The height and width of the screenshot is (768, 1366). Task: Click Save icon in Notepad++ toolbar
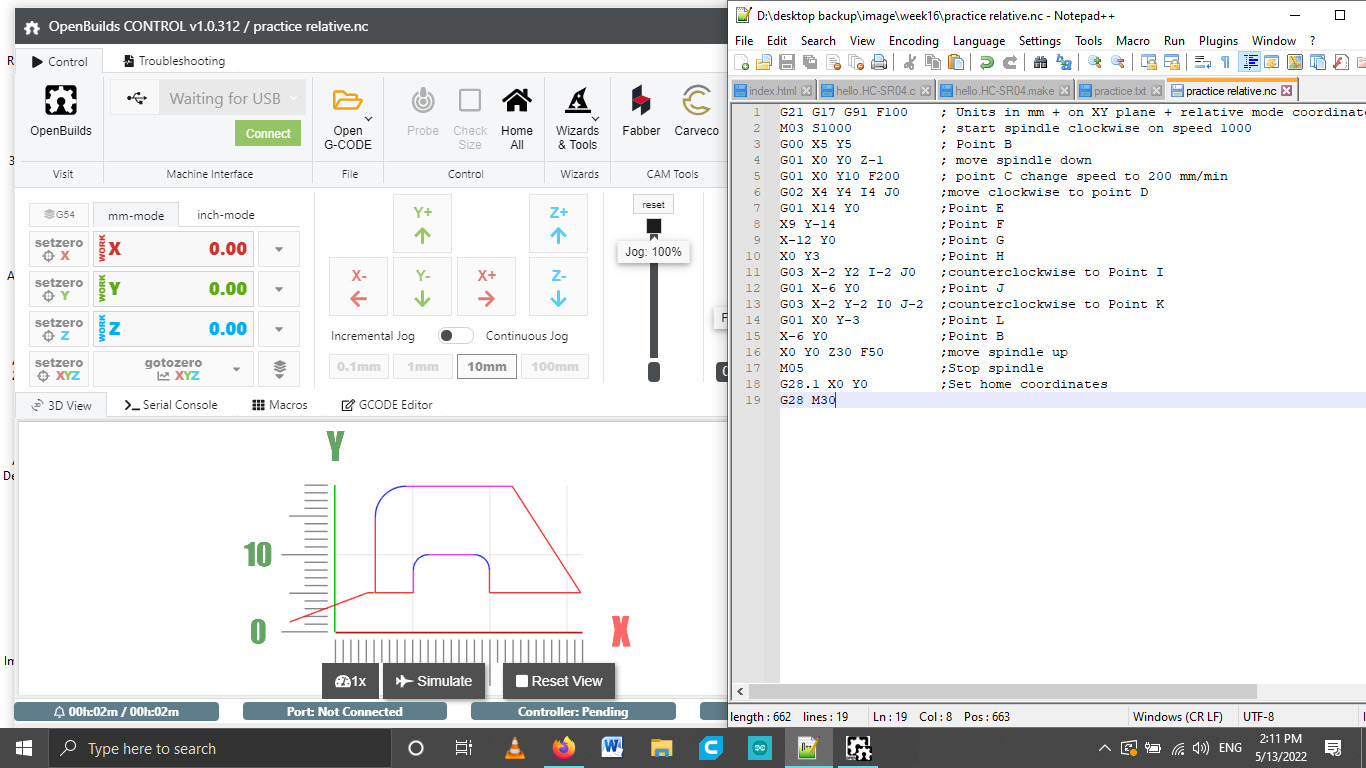[x=787, y=62]
